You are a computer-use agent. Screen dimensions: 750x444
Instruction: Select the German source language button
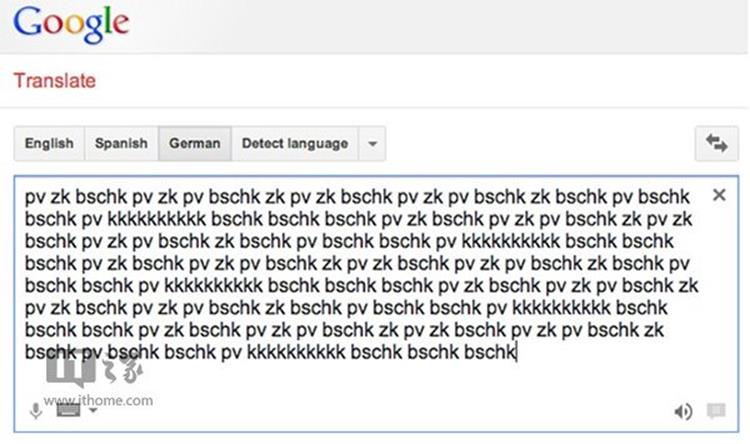pyautogui.click(x=195, y=144)
